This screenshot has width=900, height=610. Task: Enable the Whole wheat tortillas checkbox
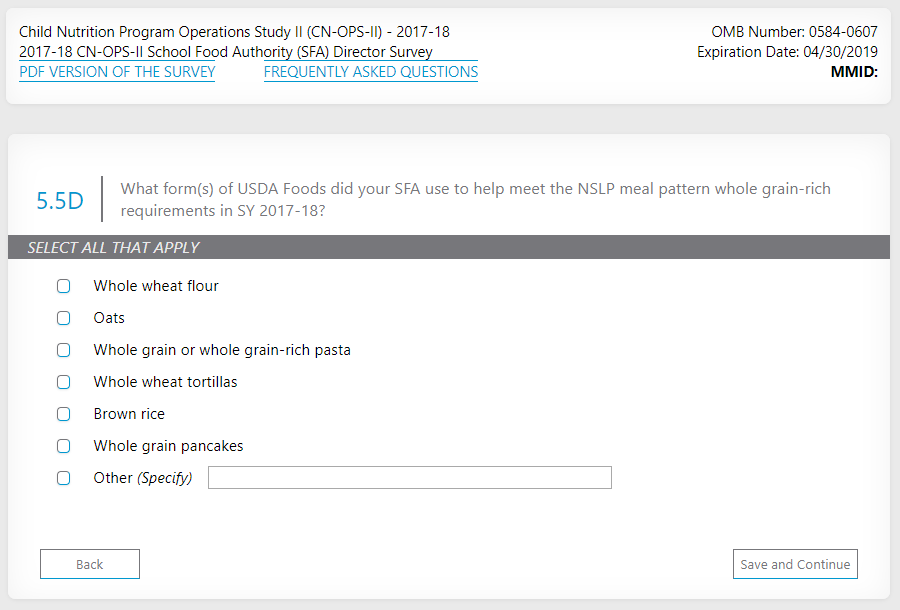coord(64,382)
